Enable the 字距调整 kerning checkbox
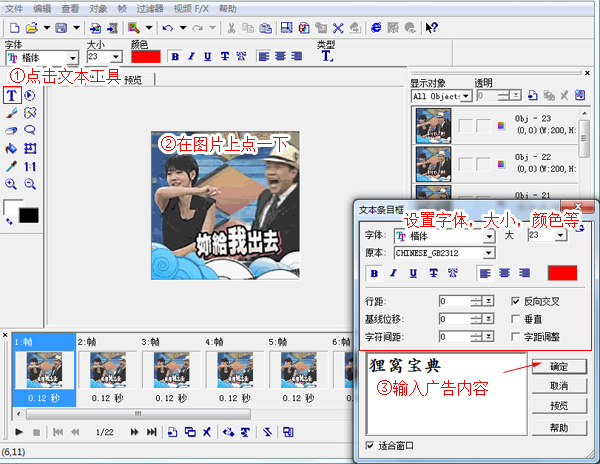The height and width of the screenshot is (464, 600). tap(515, 337)
